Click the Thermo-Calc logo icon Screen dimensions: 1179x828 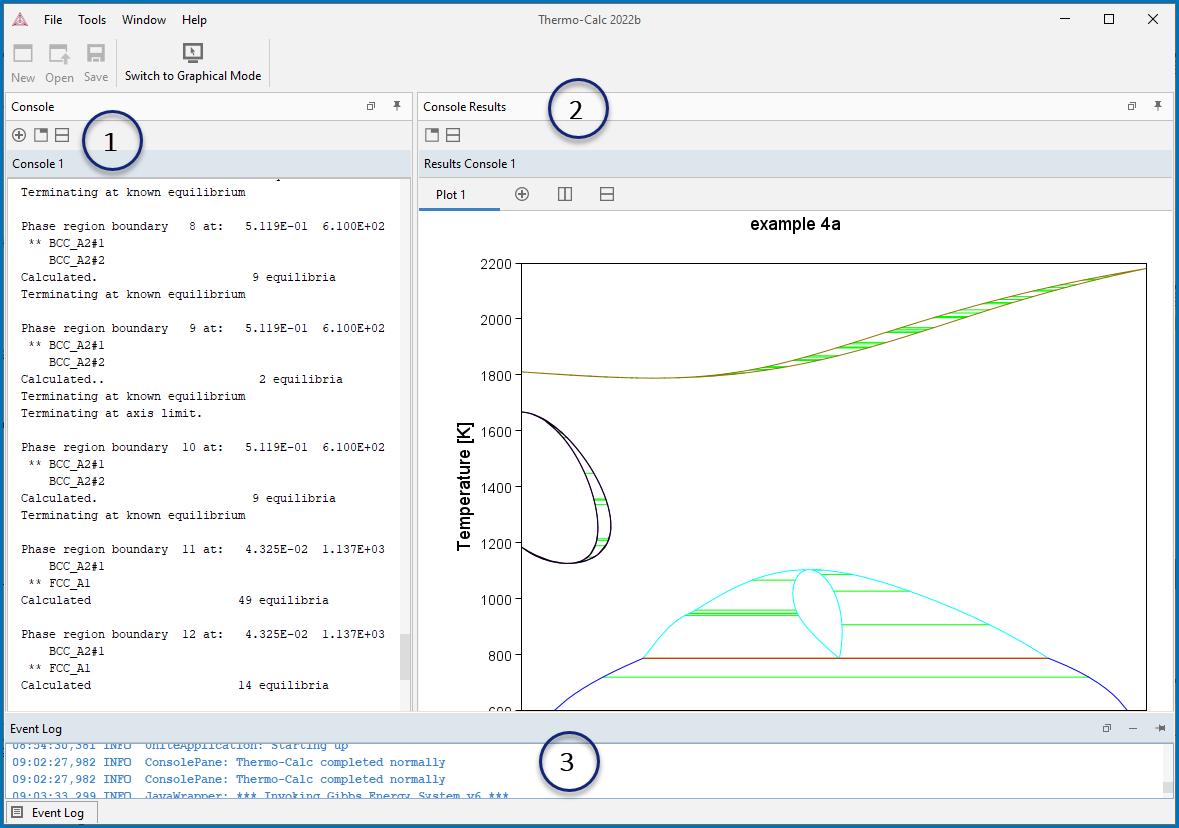click(x=20, y=20)
